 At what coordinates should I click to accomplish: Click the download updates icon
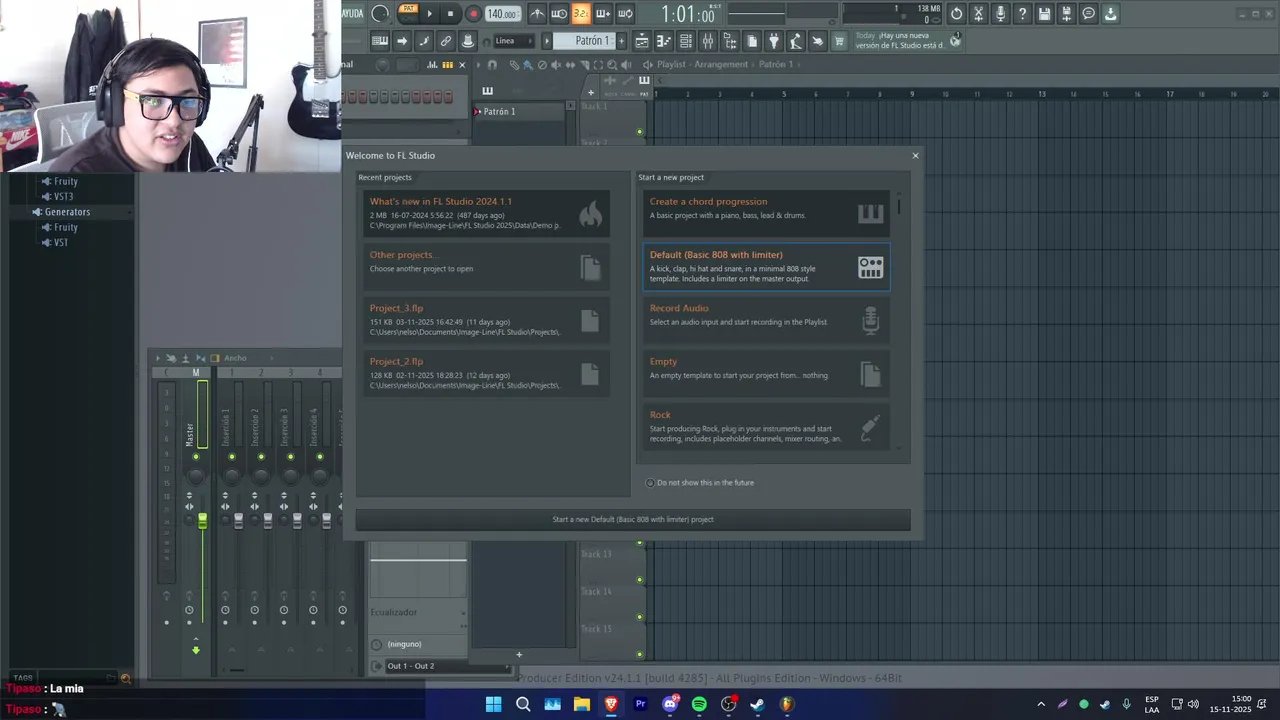(x=1111, y=14)
